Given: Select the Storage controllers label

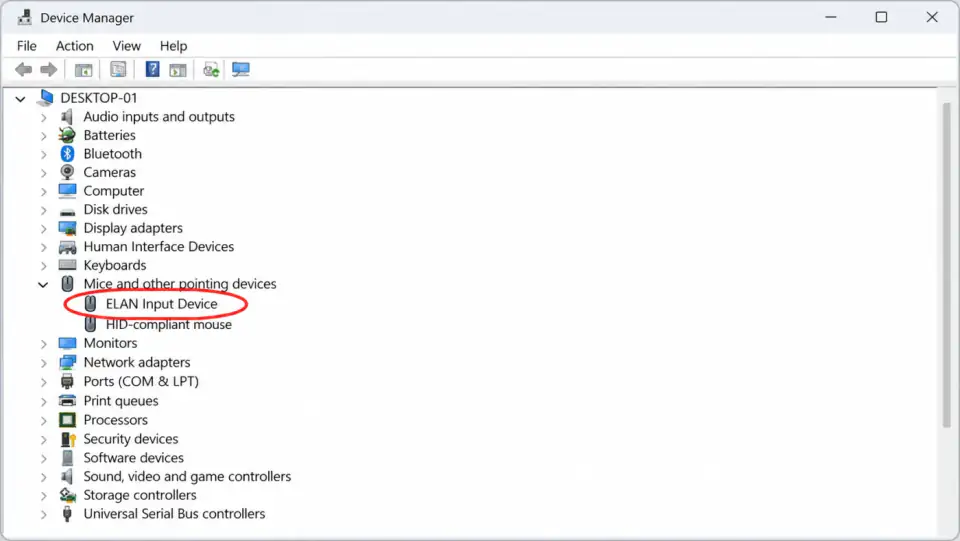Looking at the screenshot, I should coord(140,495).
